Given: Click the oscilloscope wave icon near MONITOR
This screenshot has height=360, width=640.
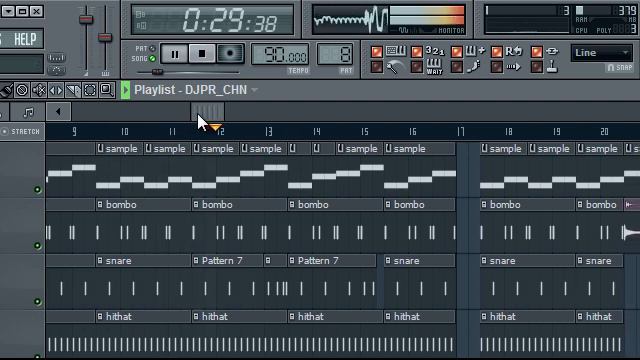Looking at the screenshot, I should click(x=403, y=30).
